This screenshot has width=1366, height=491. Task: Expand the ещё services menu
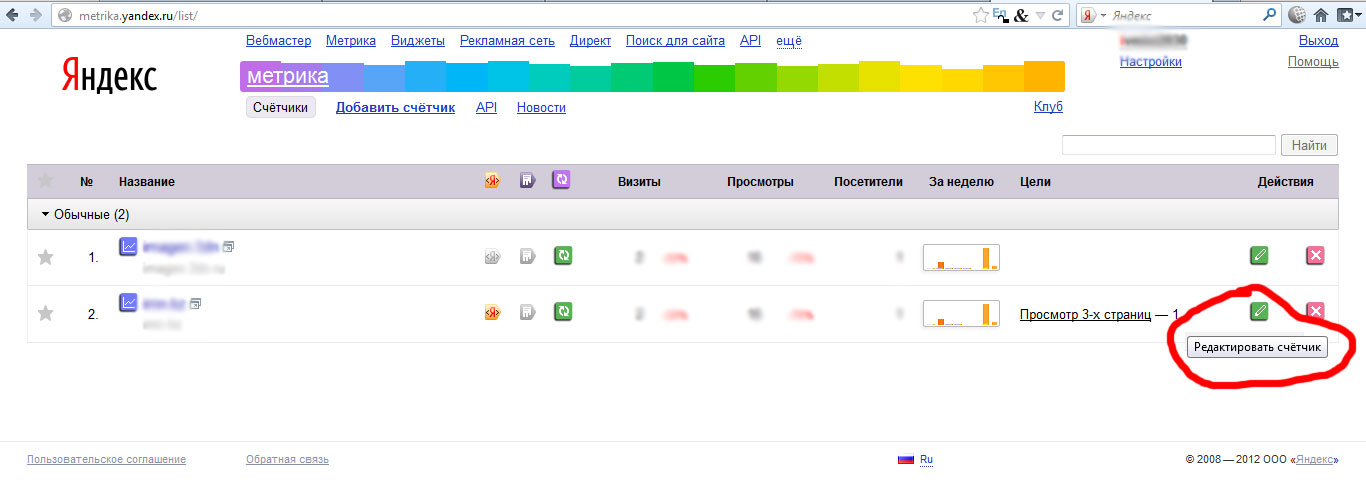pyautogui.click(x=789, y=41)
